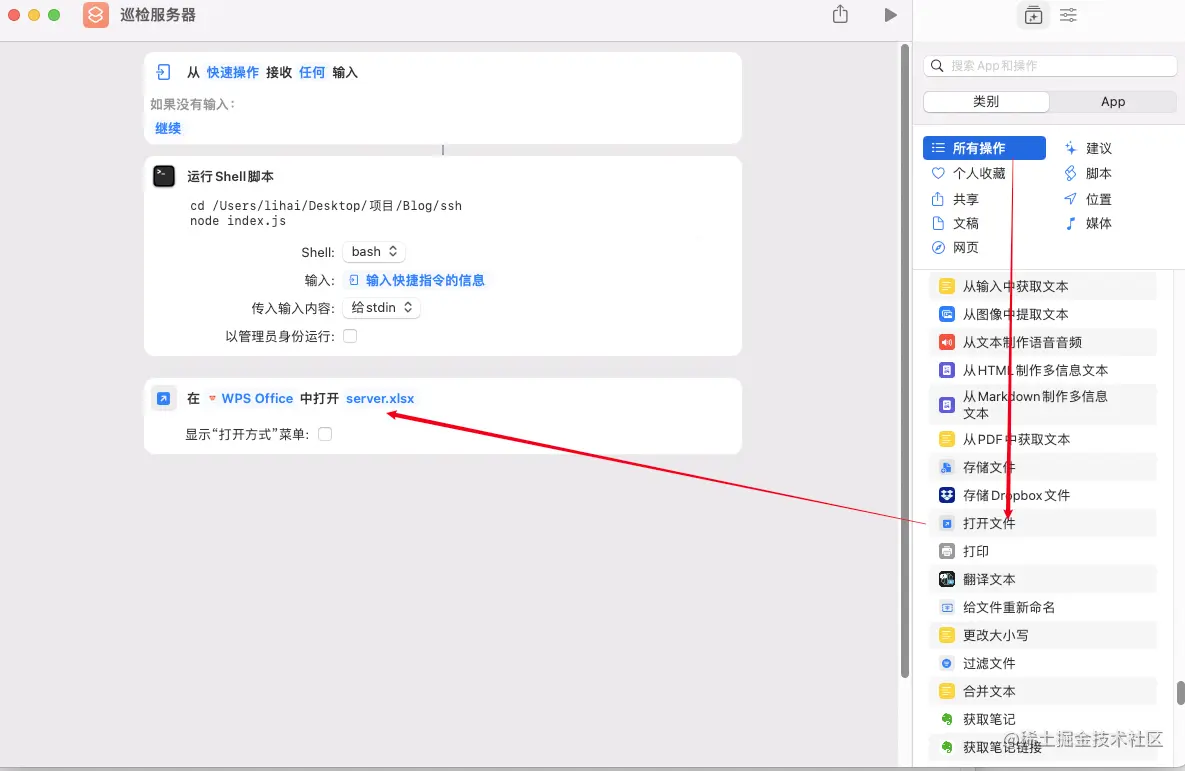The height and width of the screenshot is (771, 1185).
Task: Select the 建议 category
Action: [1088, 148]
